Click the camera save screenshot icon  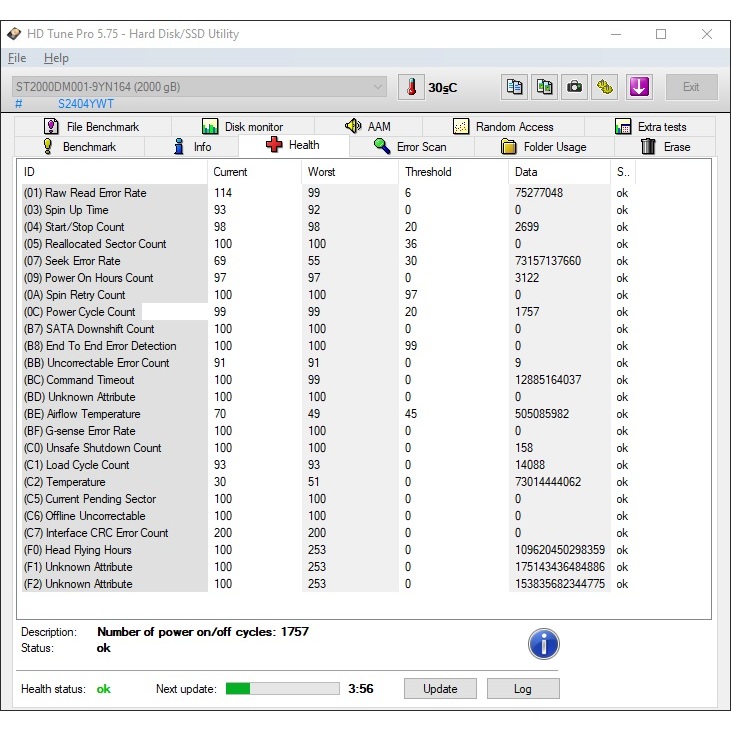tap(575, 87)
